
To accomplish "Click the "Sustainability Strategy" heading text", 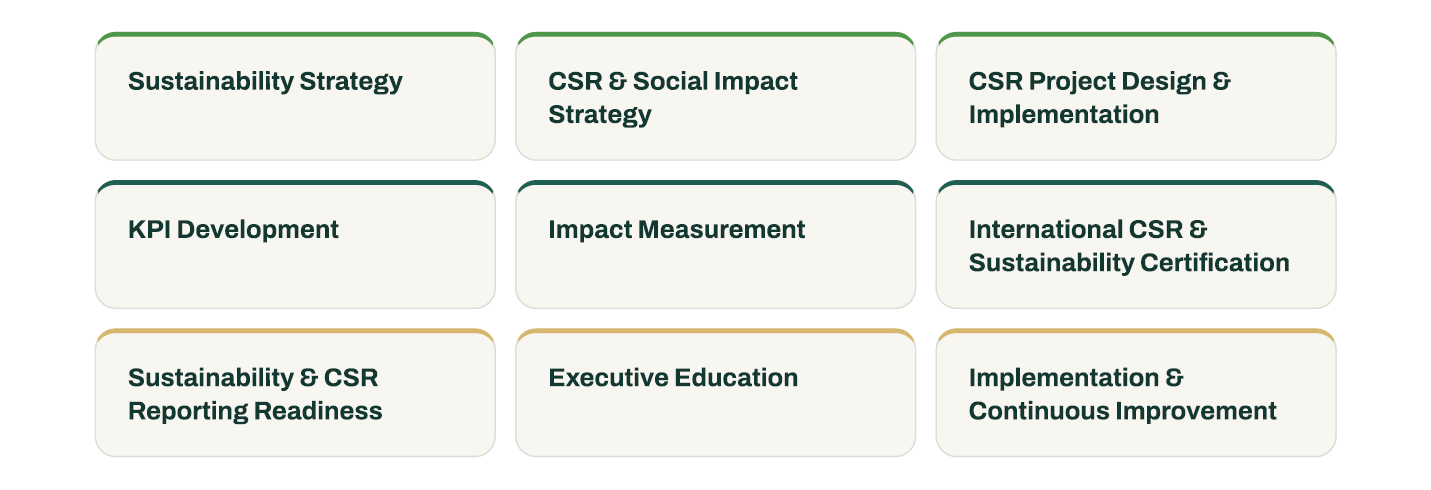I will click(265, 82).
